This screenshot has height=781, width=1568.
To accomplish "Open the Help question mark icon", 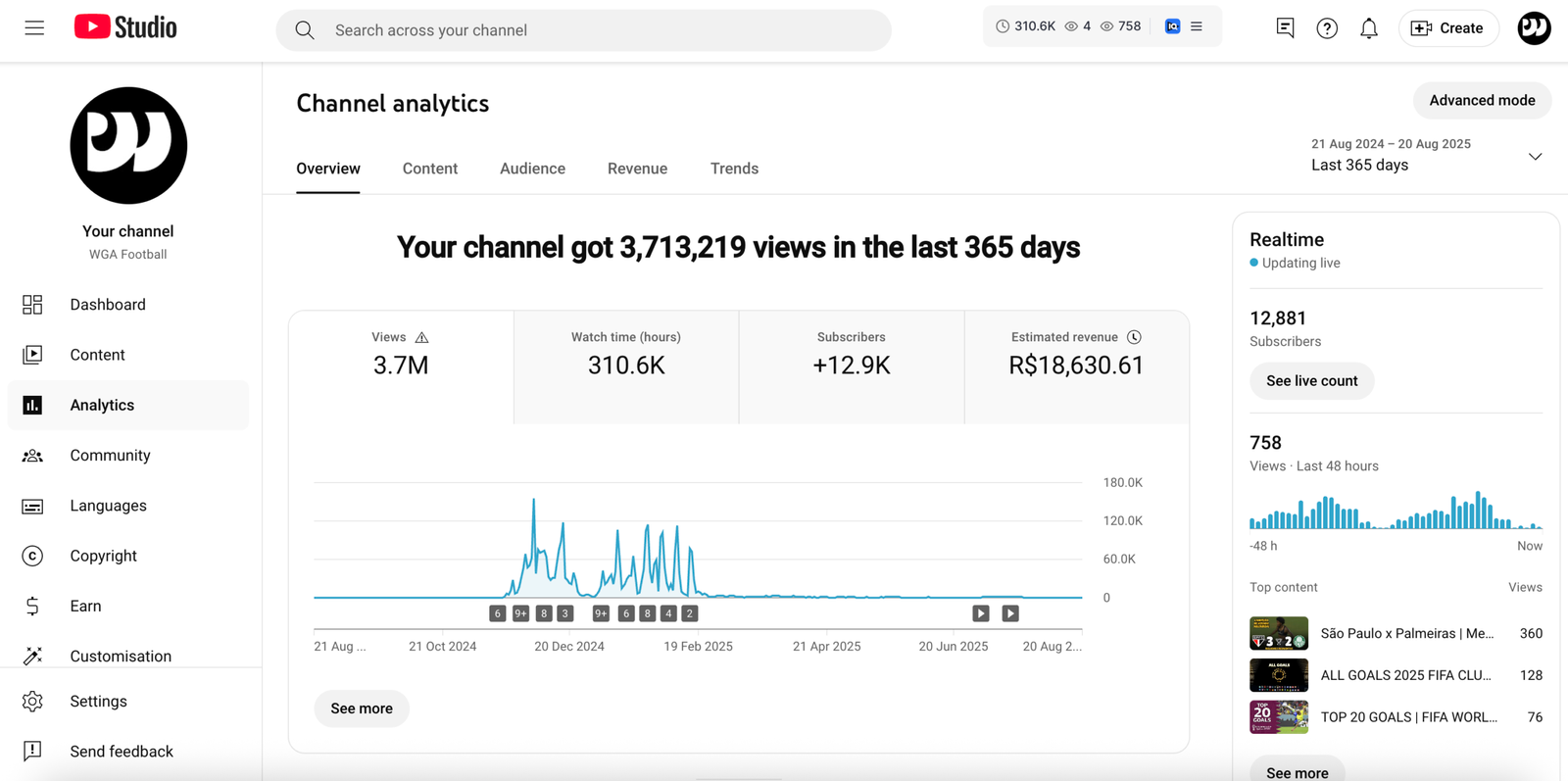I will tap(1326, 28).
